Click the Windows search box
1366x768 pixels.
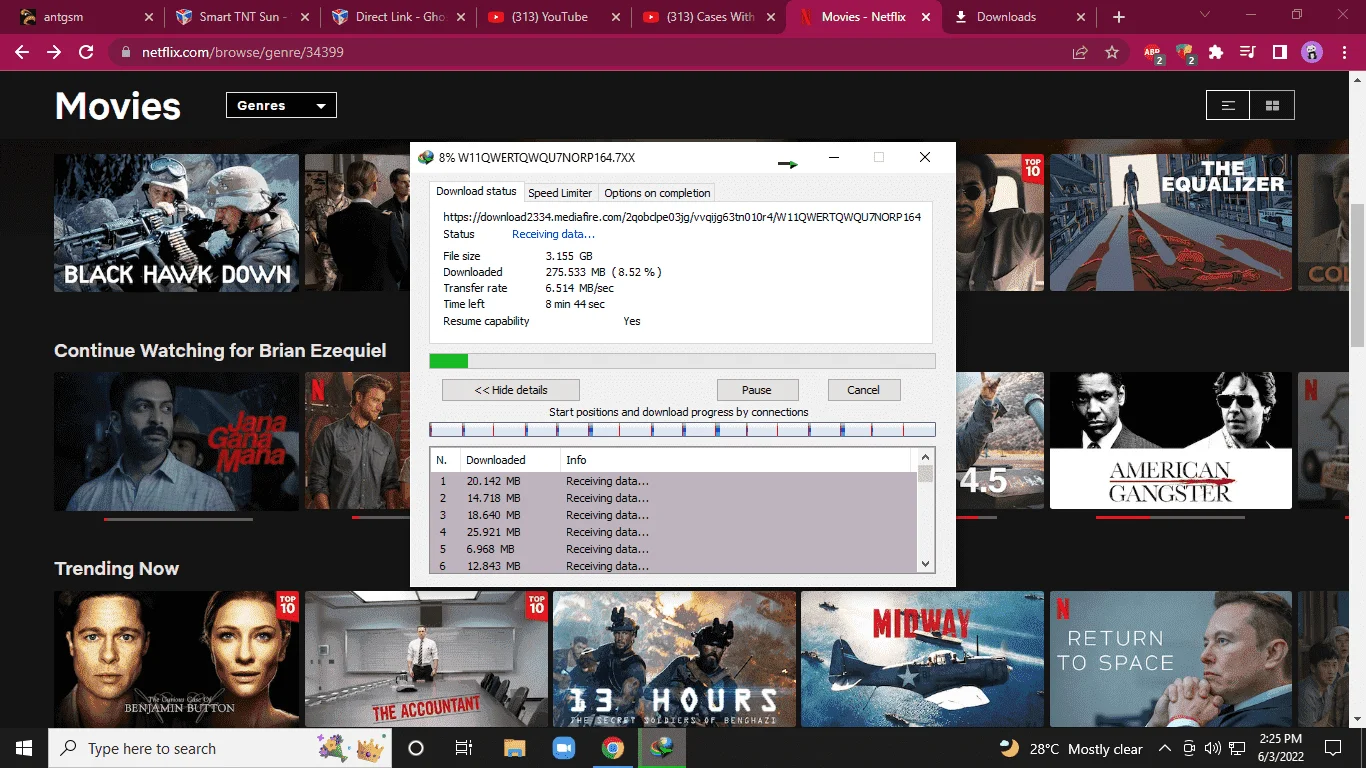(219, 748)
